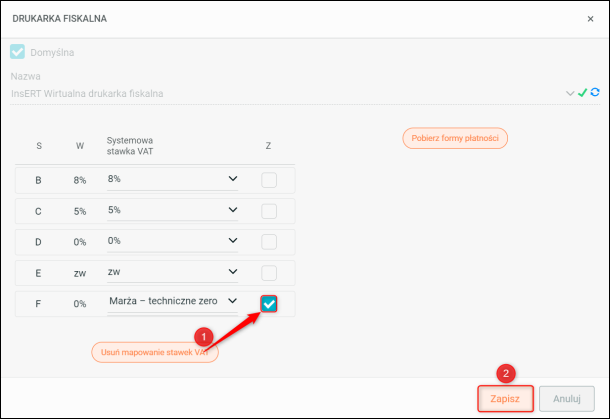The image size is (610, 419).
Task: Expand the printer name dropdown arrow
Action: coord(570,93)
